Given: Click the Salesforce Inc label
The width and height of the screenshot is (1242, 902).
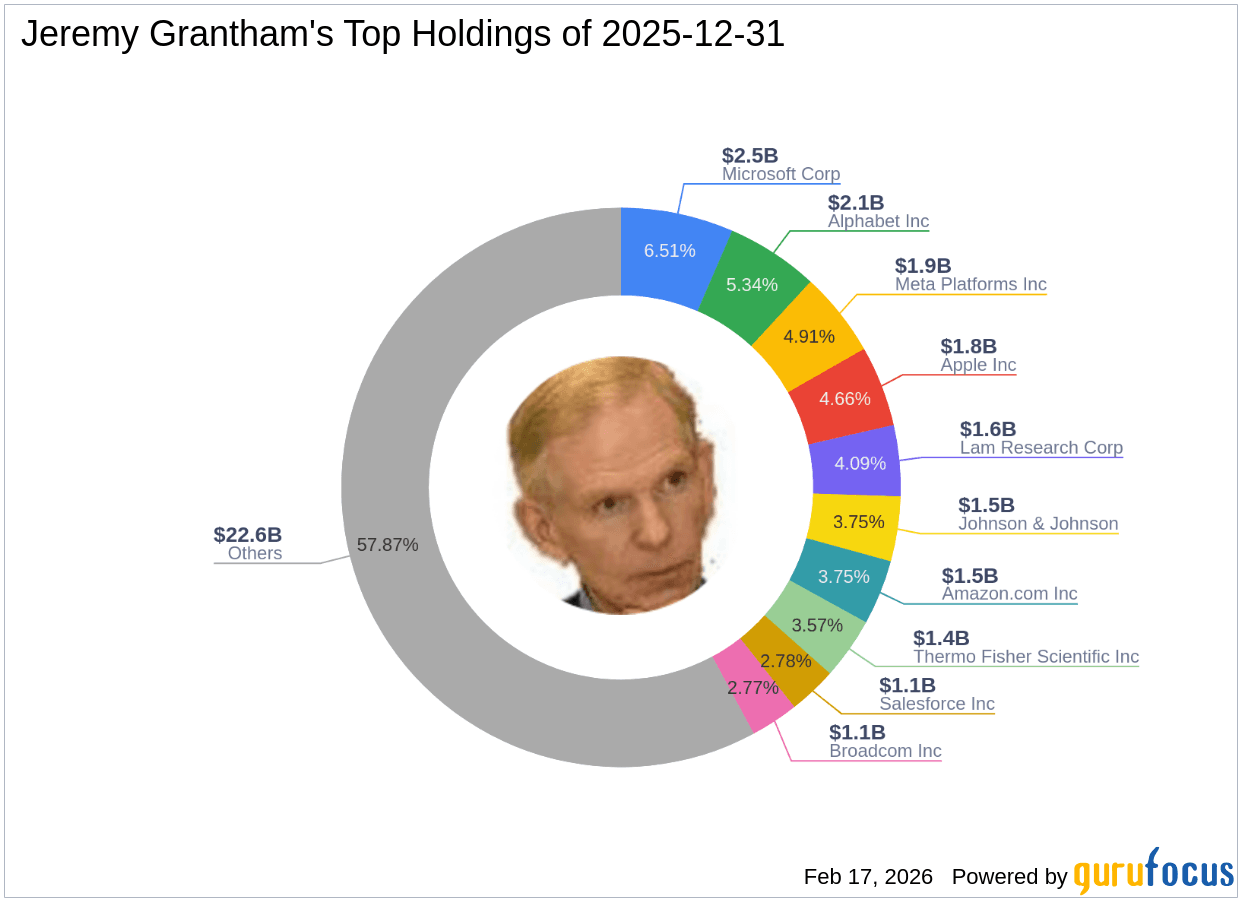Looking at the screenshot, I should (937, 704).
